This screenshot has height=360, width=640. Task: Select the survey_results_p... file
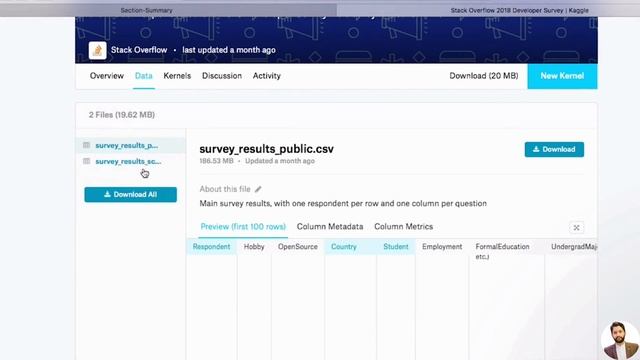pyautogui.click(x=127, y=145)
